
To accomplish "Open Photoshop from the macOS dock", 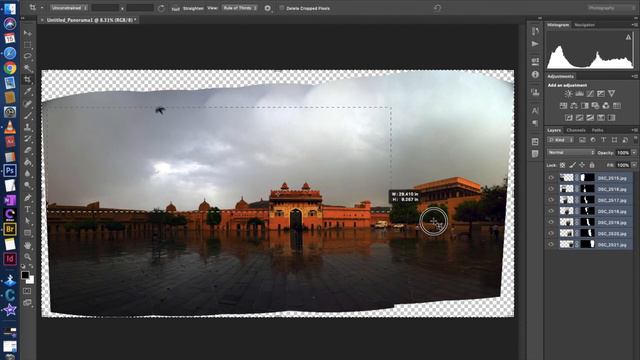I will click(x=10, y=170).
